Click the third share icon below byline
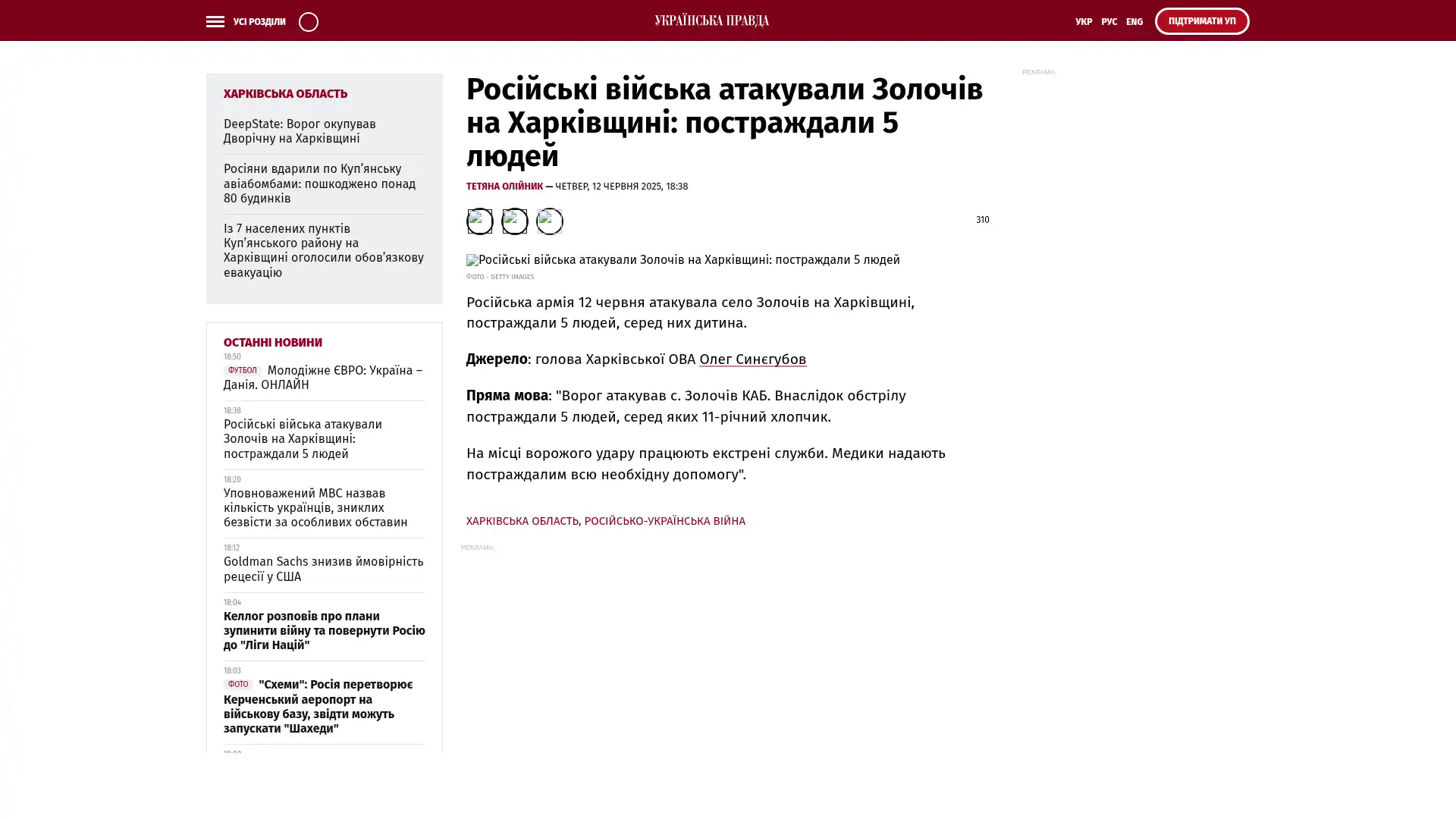This screenshot has height=819, width=1456. [x=550, y=221]
